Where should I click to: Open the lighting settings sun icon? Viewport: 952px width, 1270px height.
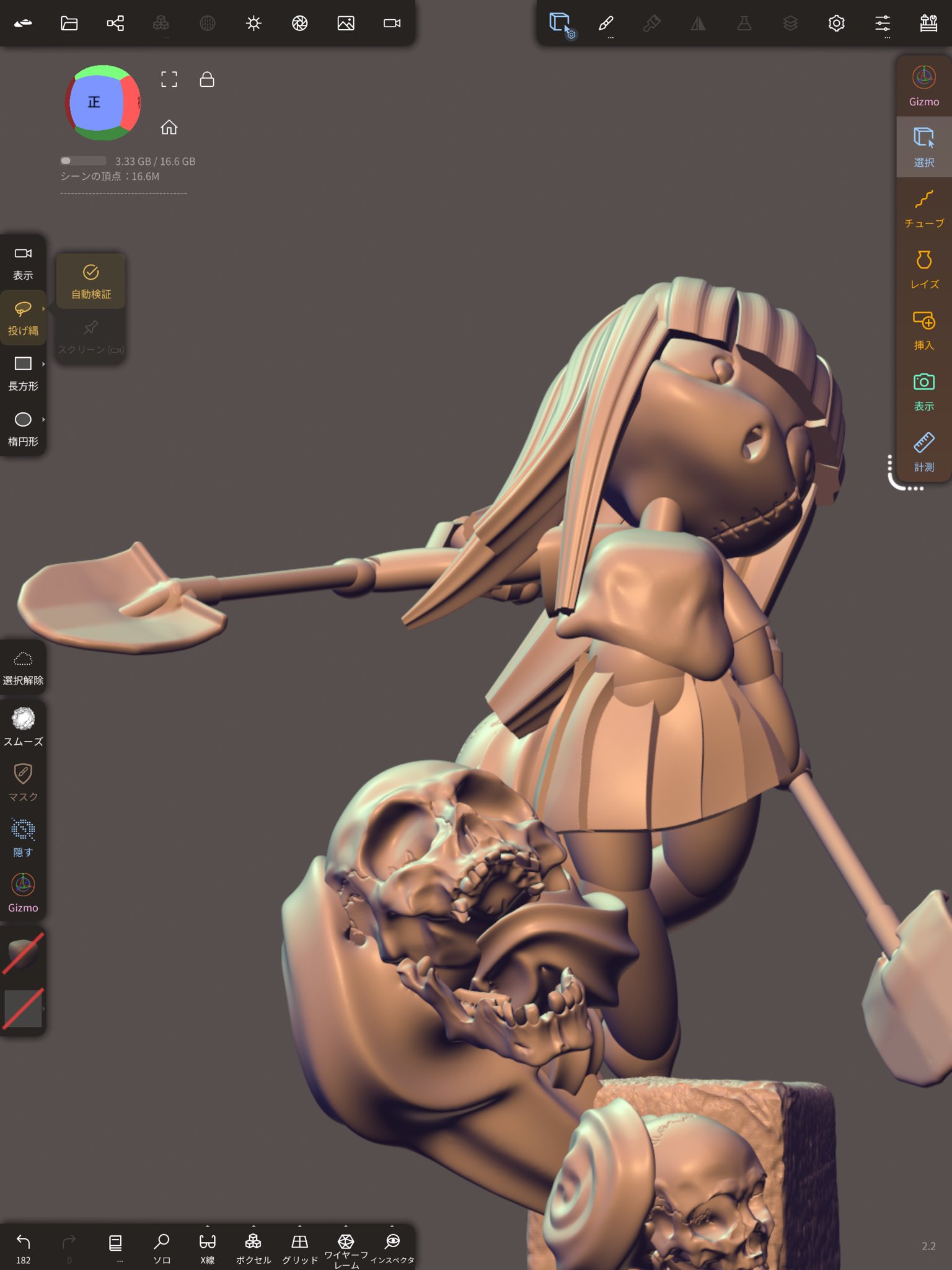pos(253,24)
